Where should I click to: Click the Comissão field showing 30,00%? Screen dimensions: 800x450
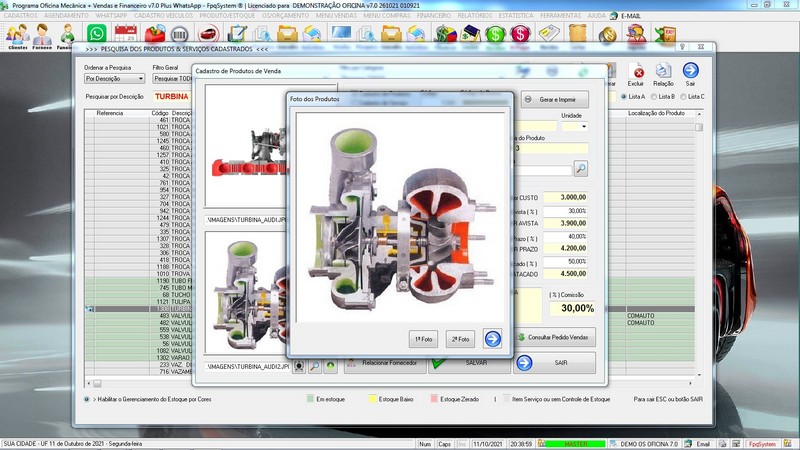[572, 308]
